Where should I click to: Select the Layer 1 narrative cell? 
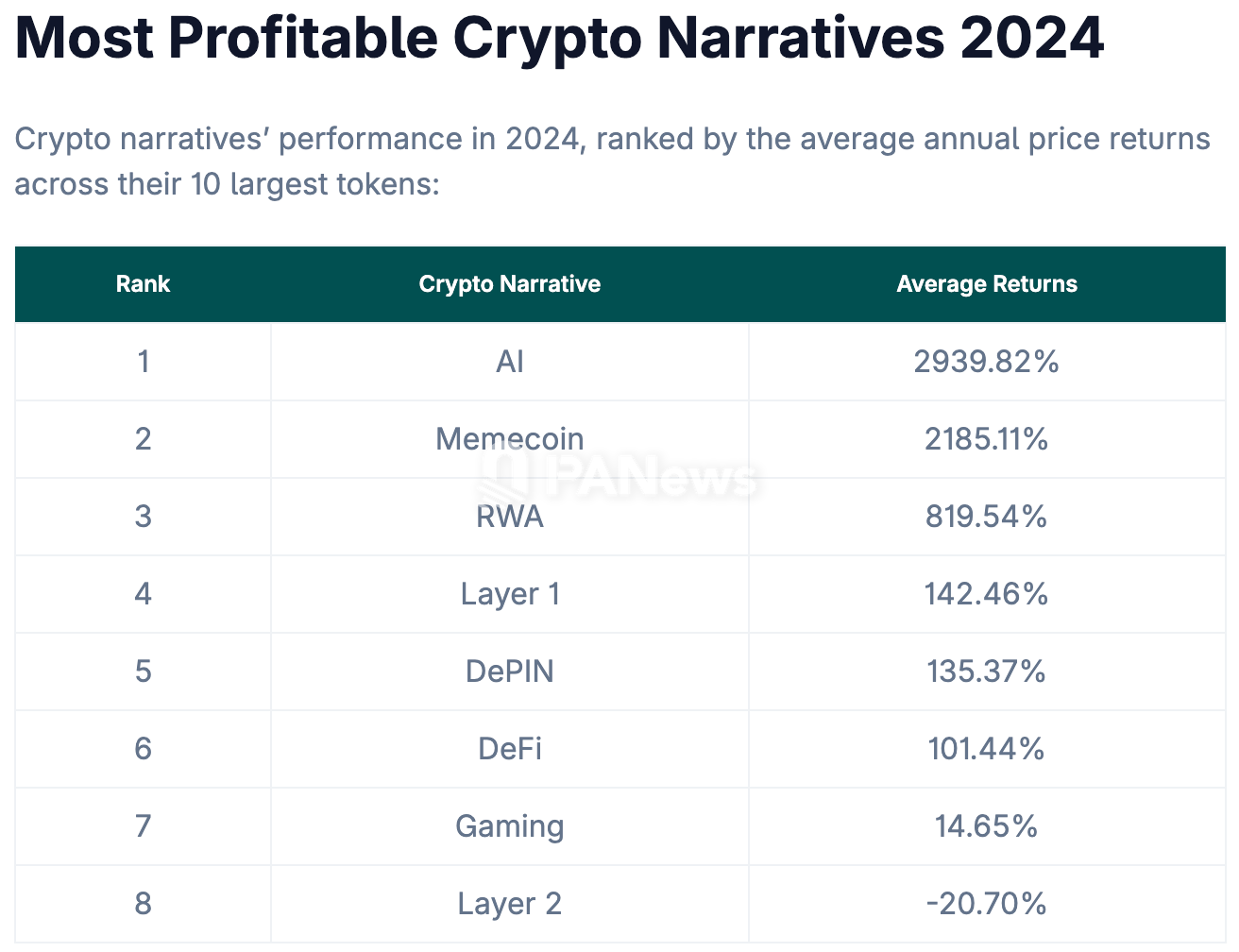pos(509,594)
